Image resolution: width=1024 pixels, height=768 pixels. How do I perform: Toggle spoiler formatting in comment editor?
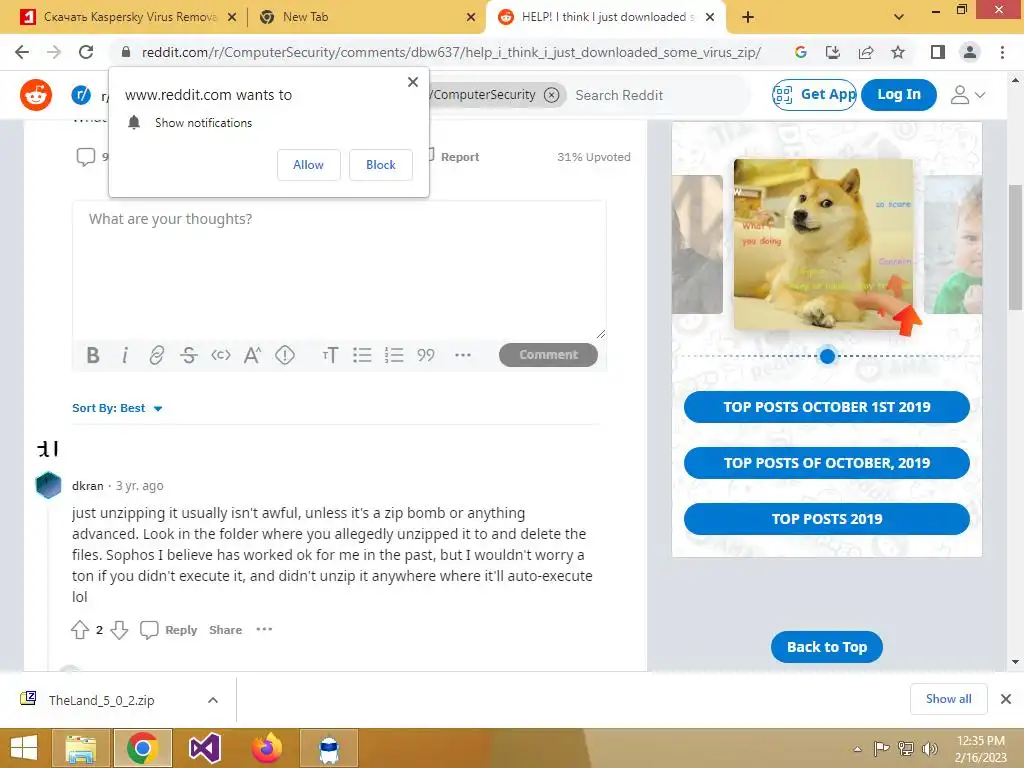pos(285,355)
